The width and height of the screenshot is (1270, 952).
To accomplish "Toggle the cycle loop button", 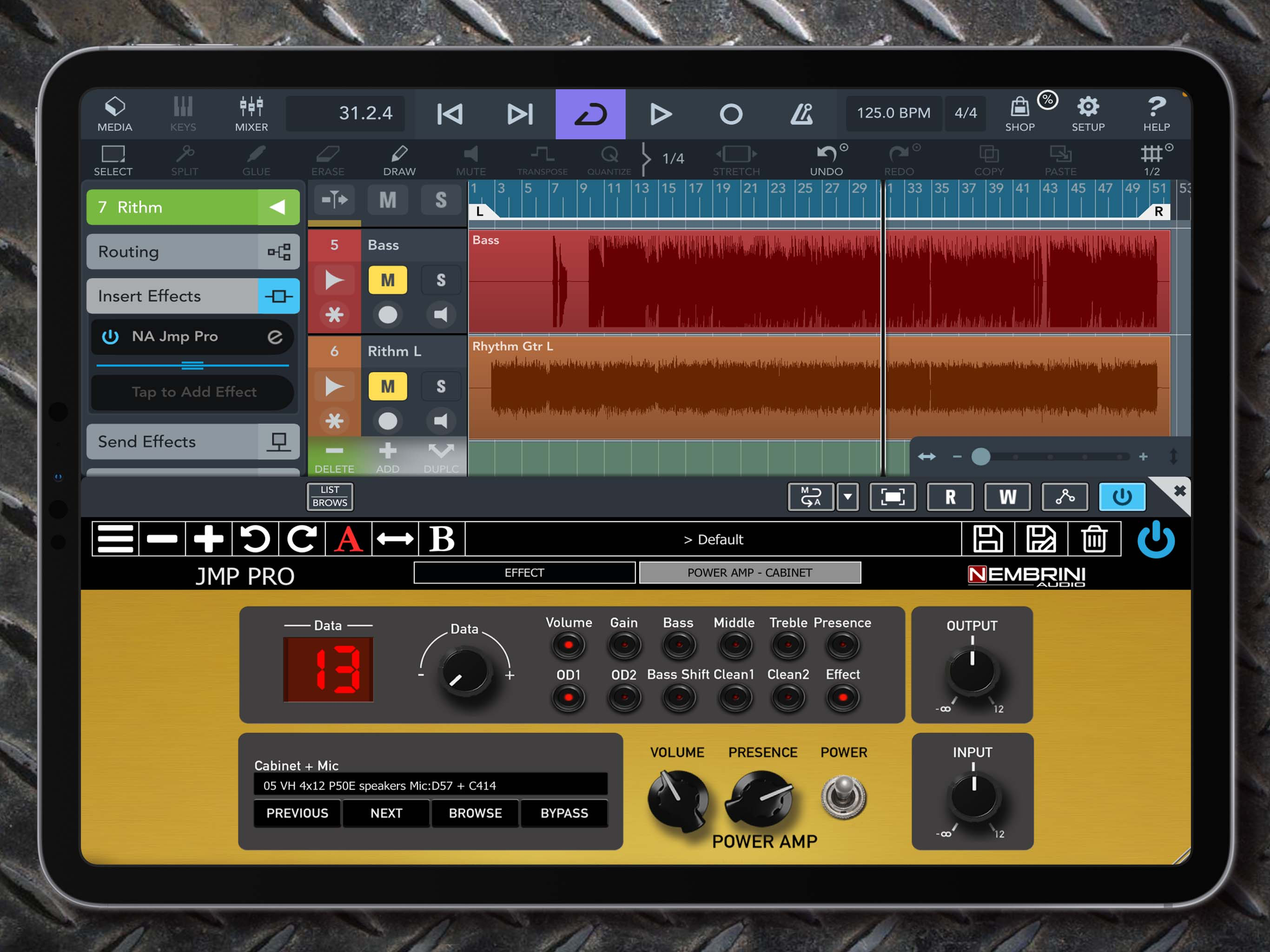I will [x=590, y=114].
